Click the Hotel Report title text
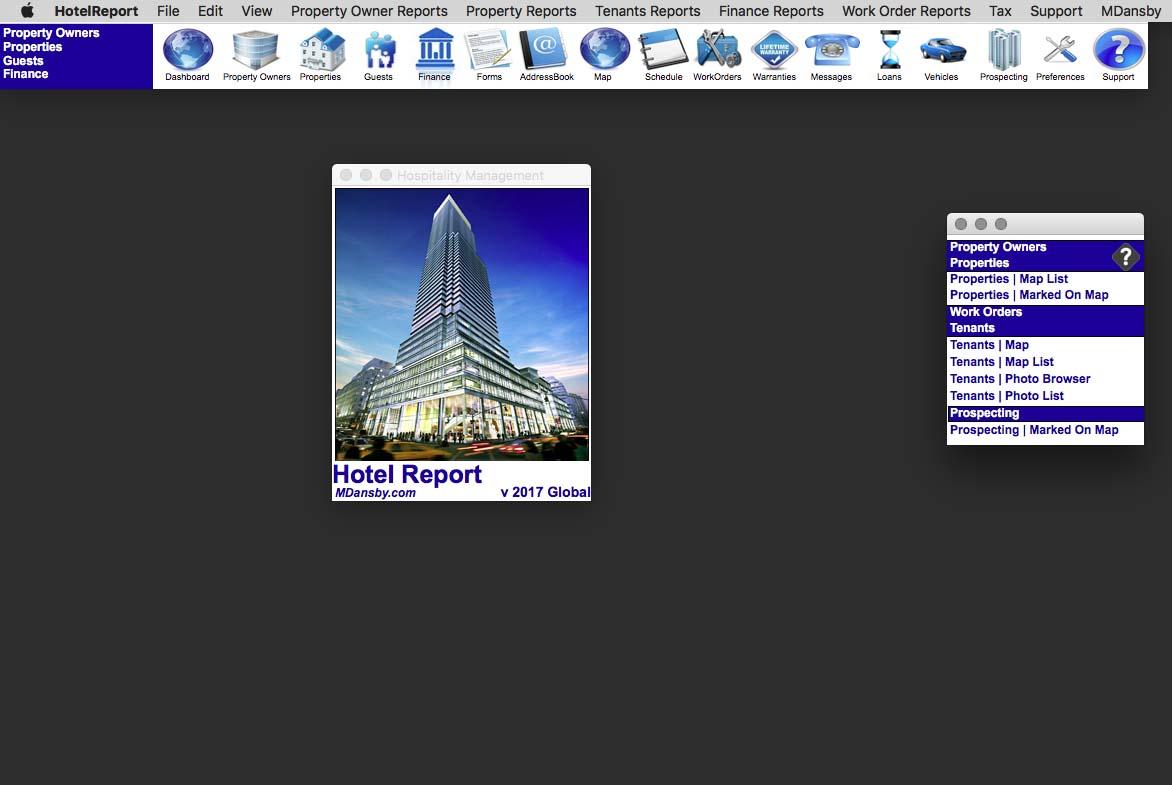The image size is (1172, 785). pyautogui.click(x=407, y=474)
